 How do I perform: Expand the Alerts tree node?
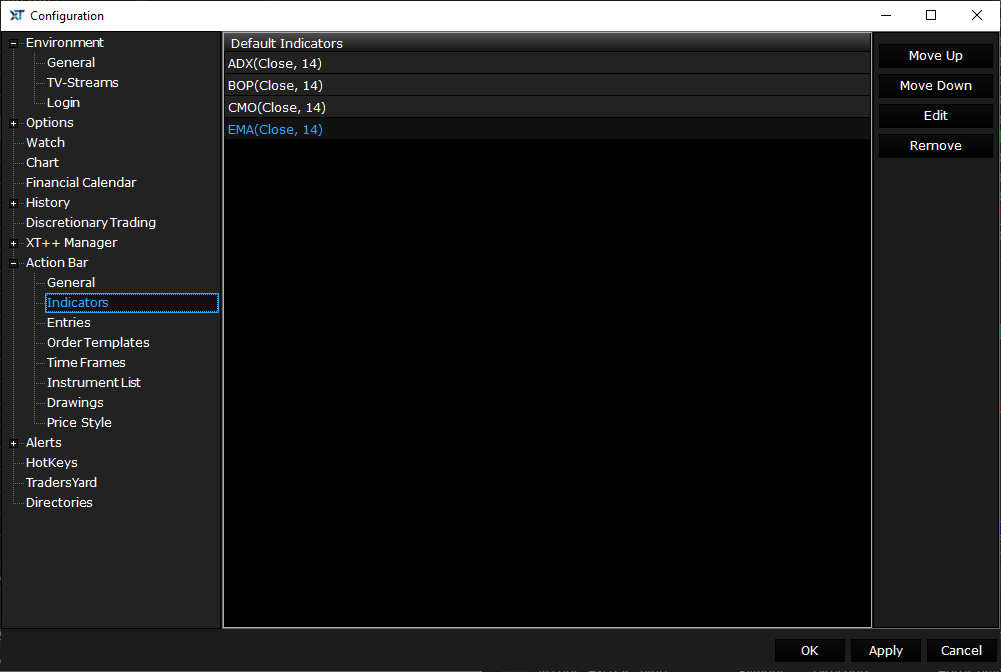click(x=13, y=443)
